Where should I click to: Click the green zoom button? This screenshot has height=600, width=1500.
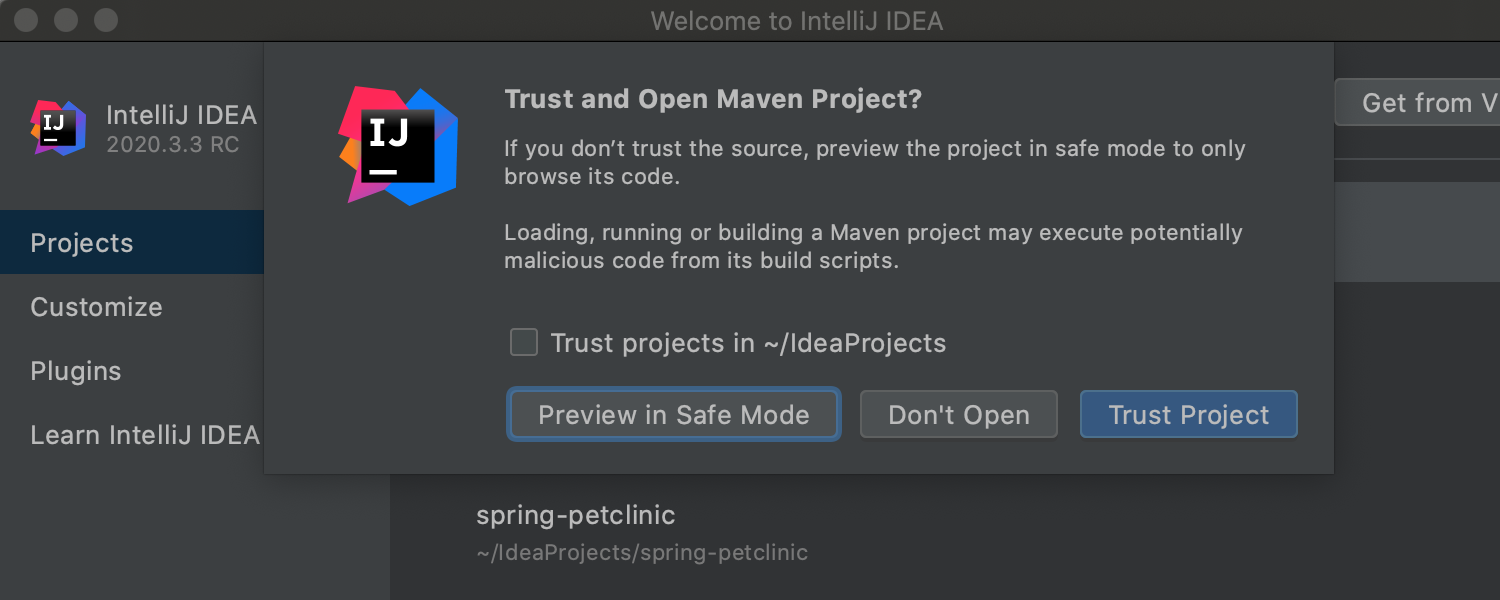(104, 19)
